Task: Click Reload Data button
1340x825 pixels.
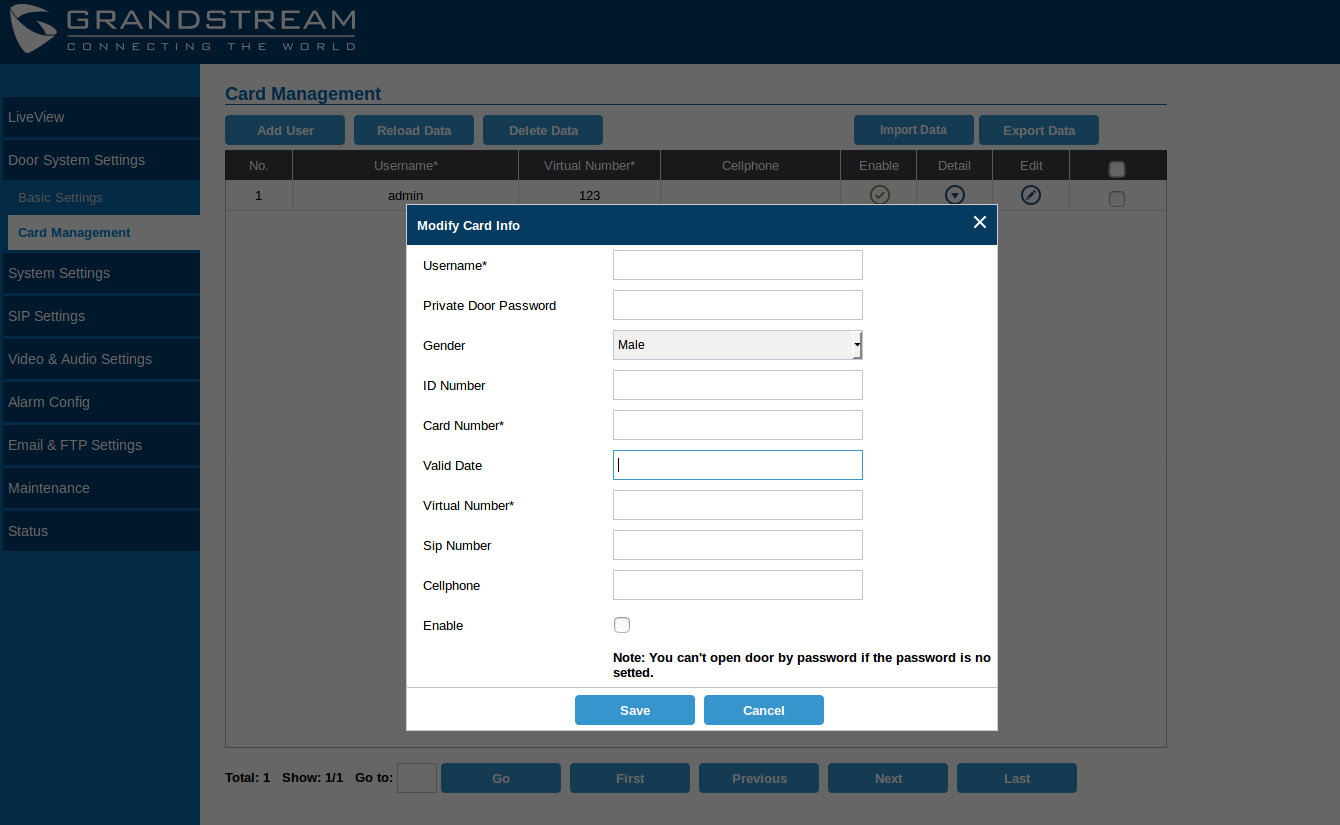Action: coord(414,130)
